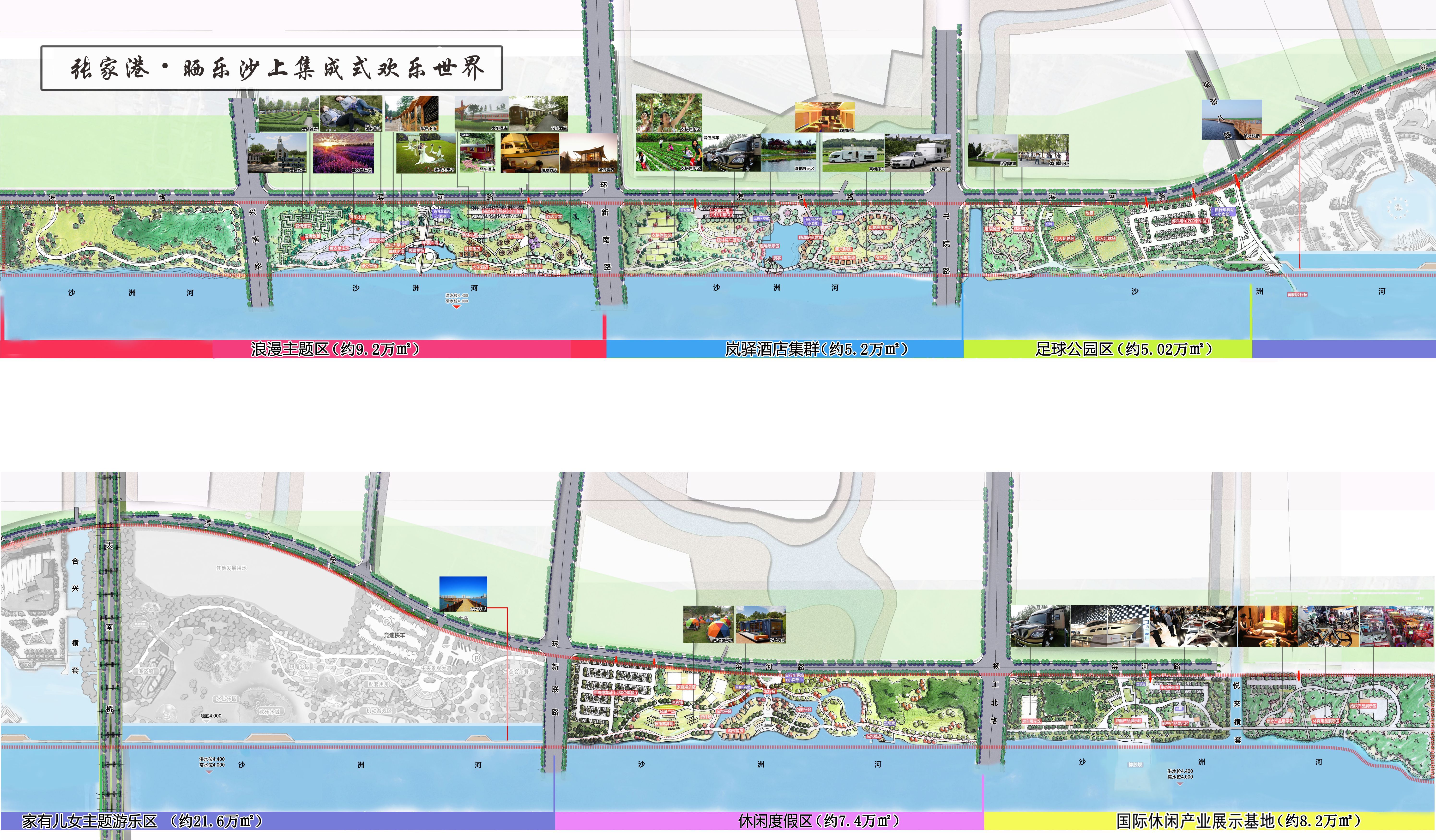The width and height of the screenshot is (1436, 840).
Task: Select the 家庭娱乐区 map label
Action: pyautogui.click(x=686, y=687)
